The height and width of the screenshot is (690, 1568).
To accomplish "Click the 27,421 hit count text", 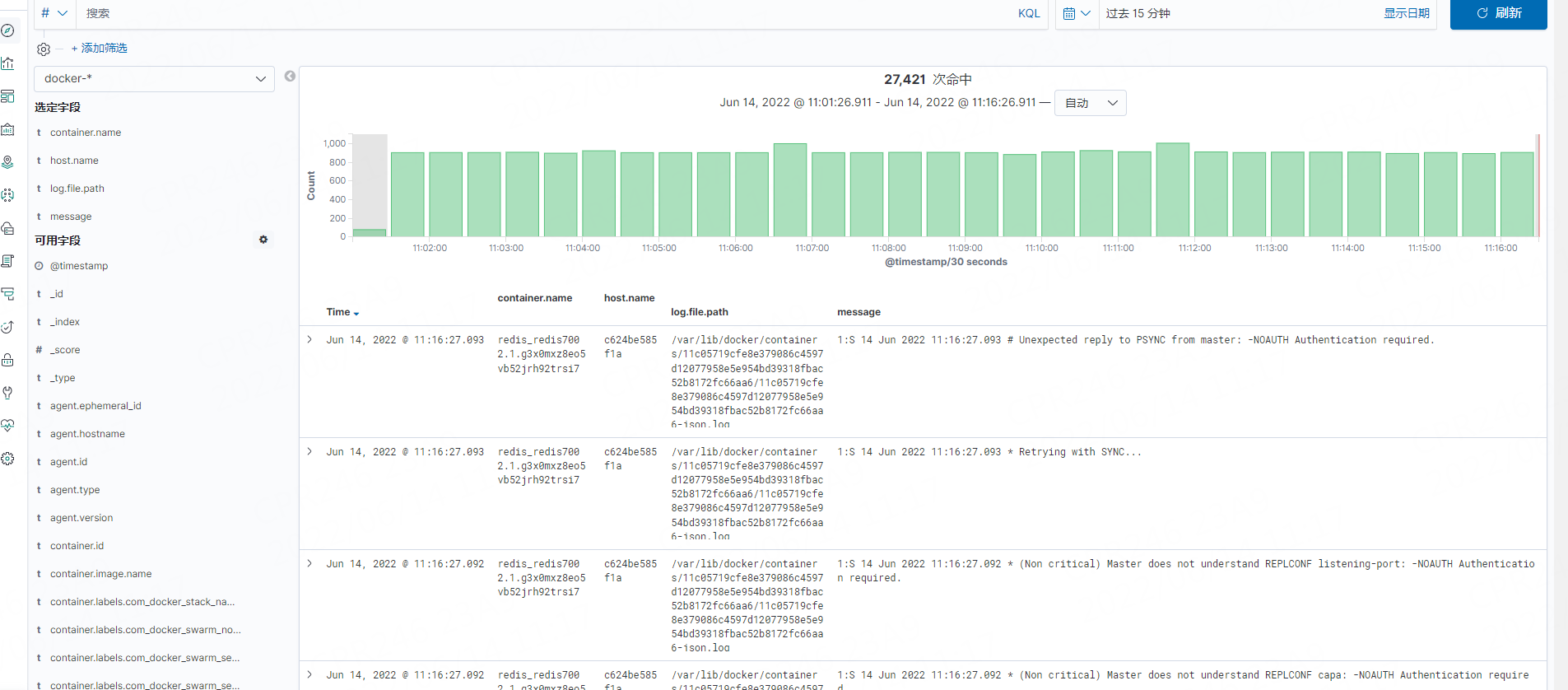I will [x=905, y=79].
